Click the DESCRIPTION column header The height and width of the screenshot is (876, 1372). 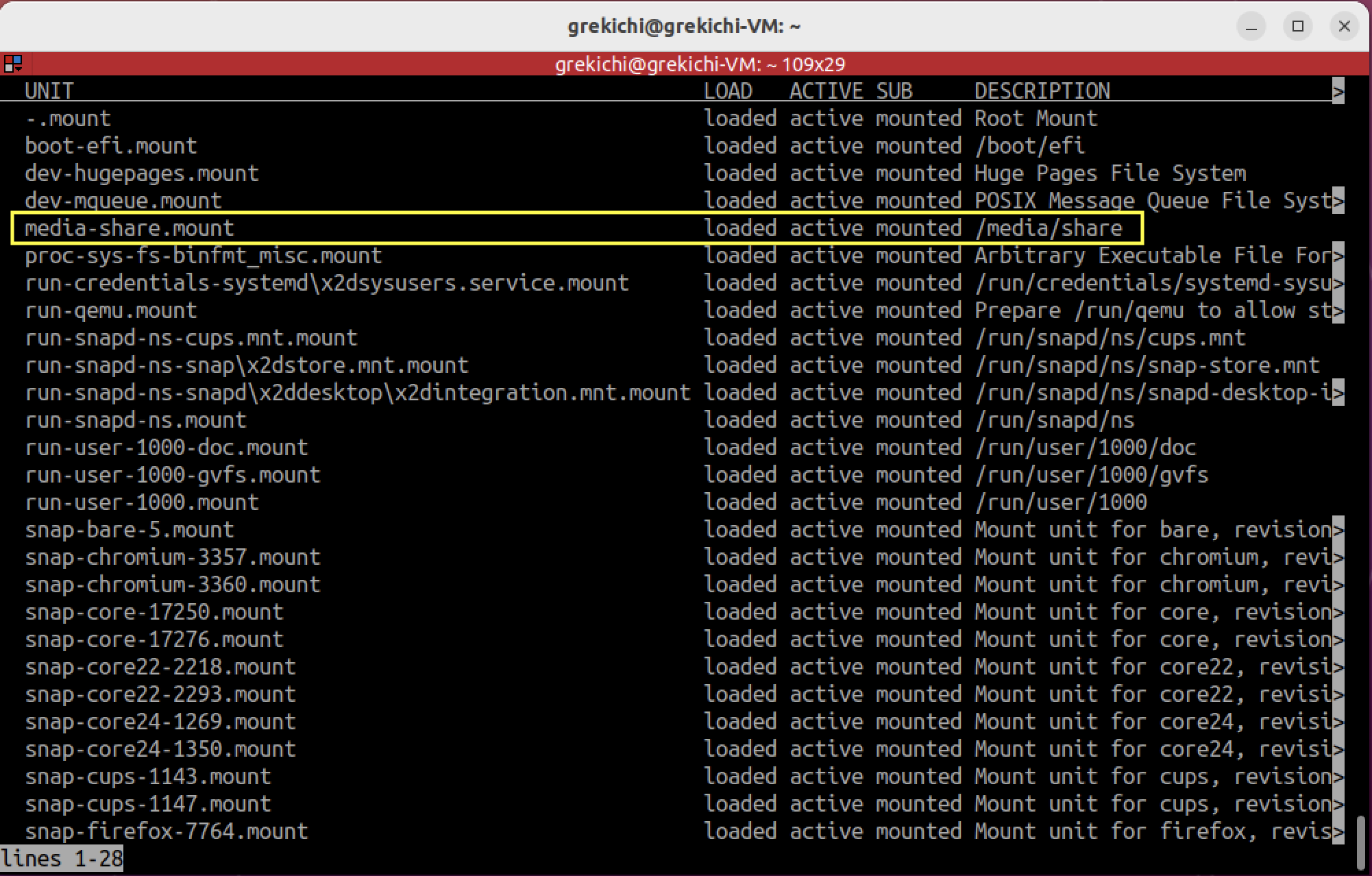coord(1042,91)
